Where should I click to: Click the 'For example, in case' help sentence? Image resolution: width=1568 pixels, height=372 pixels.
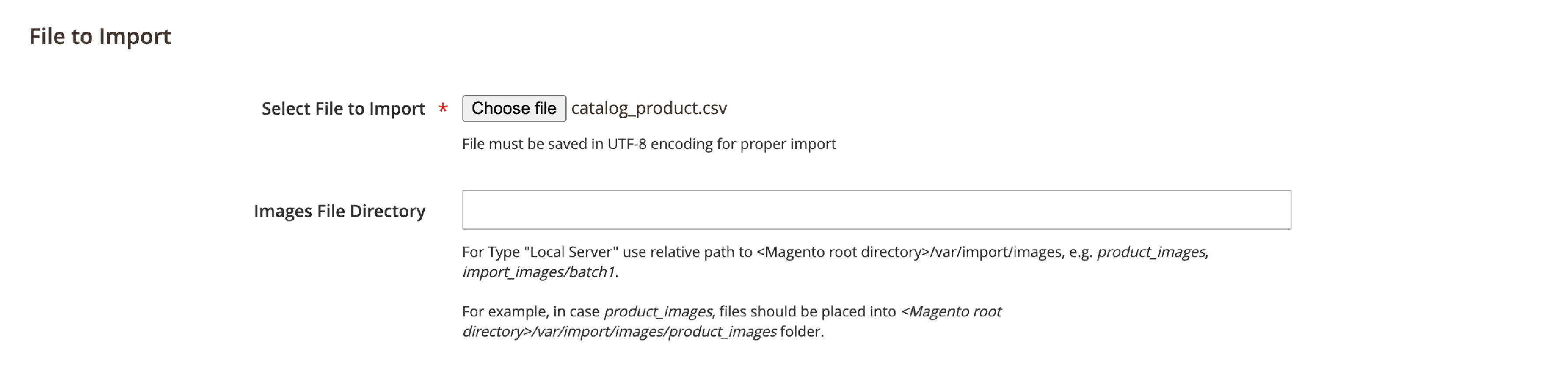(x=531, y=312)
